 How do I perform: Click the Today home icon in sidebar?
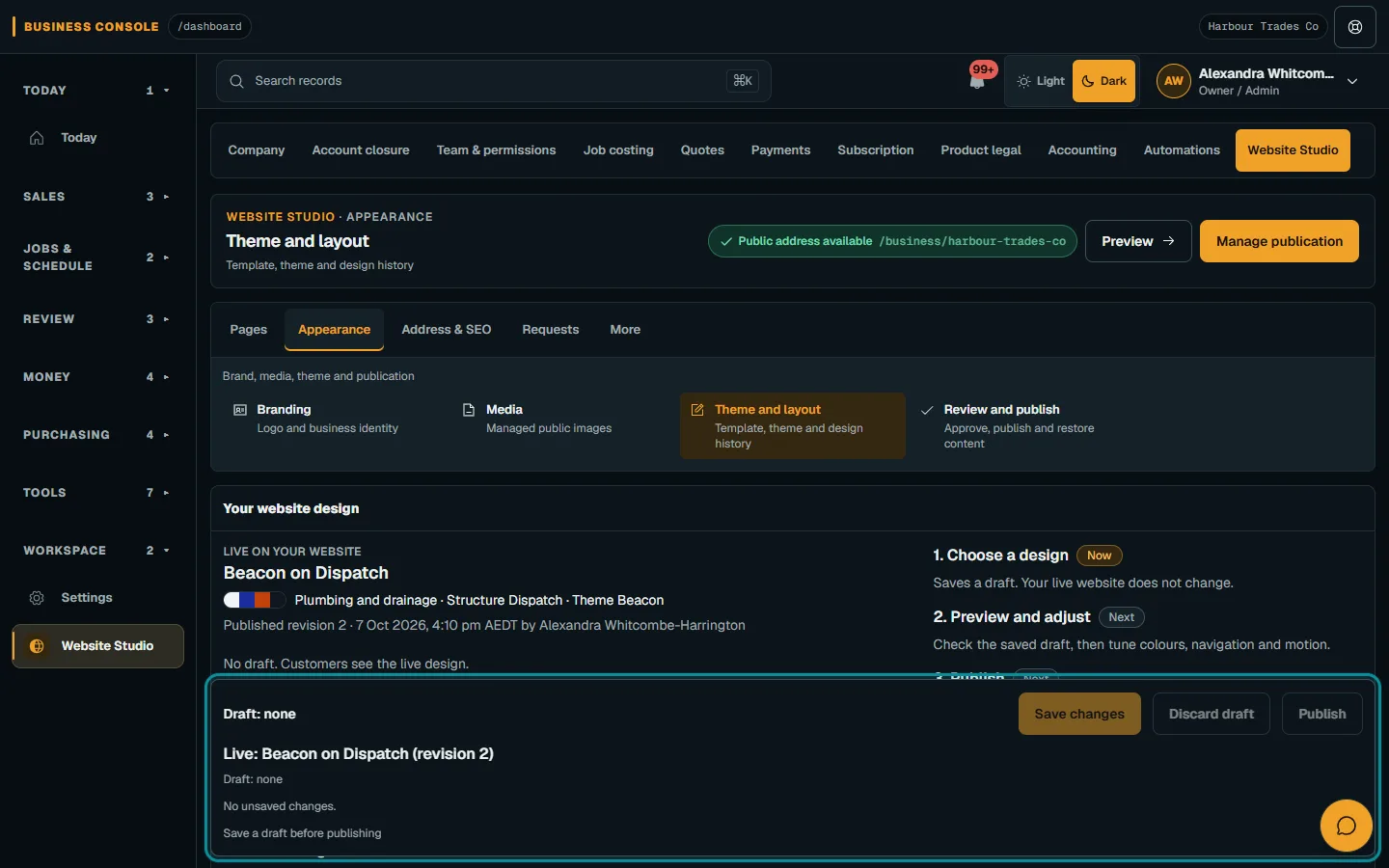point(37,138)
